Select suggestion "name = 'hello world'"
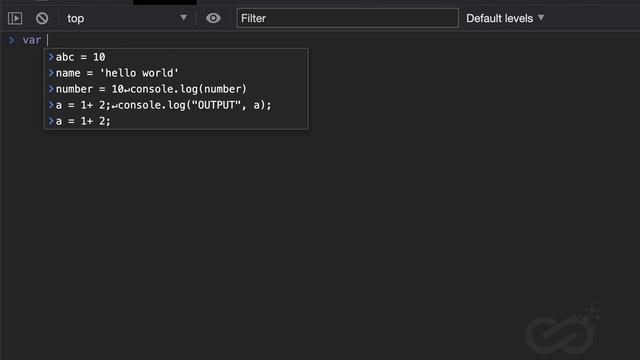 (176, 73)
